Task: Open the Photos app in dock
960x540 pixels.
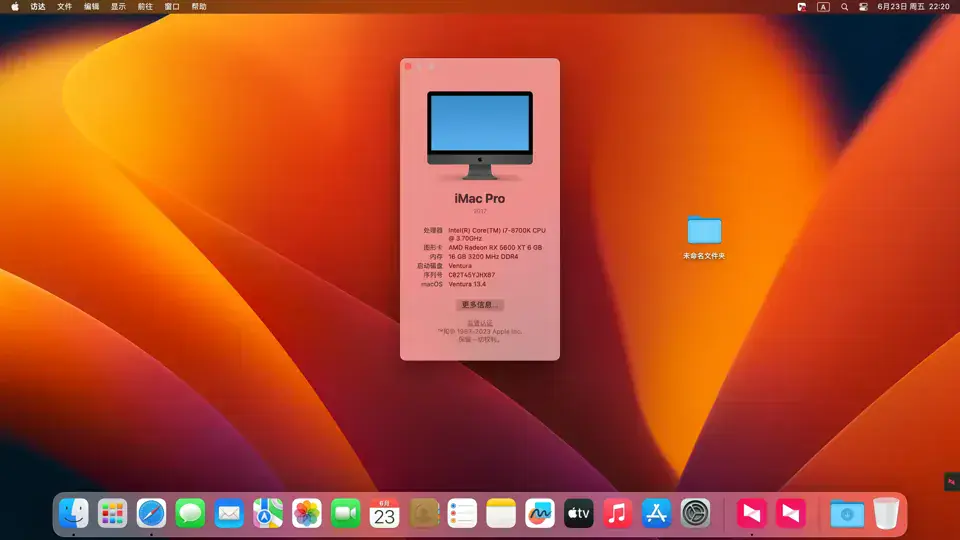Action: click(x=307, y=513)
